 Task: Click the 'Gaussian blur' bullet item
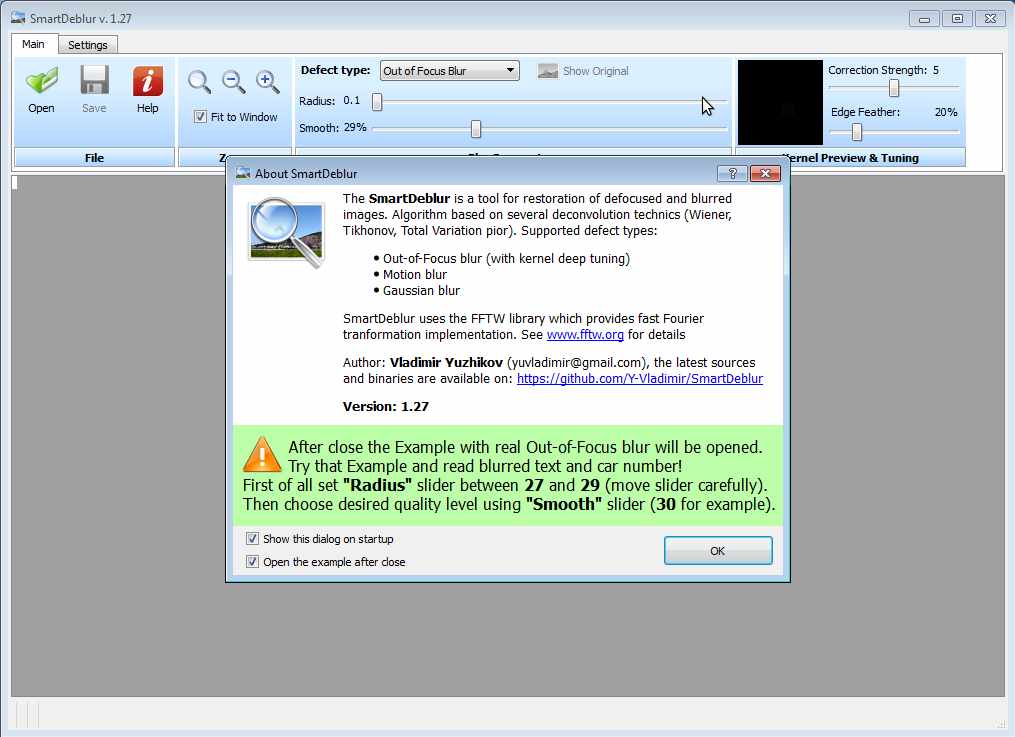click(x=421, y=291)
